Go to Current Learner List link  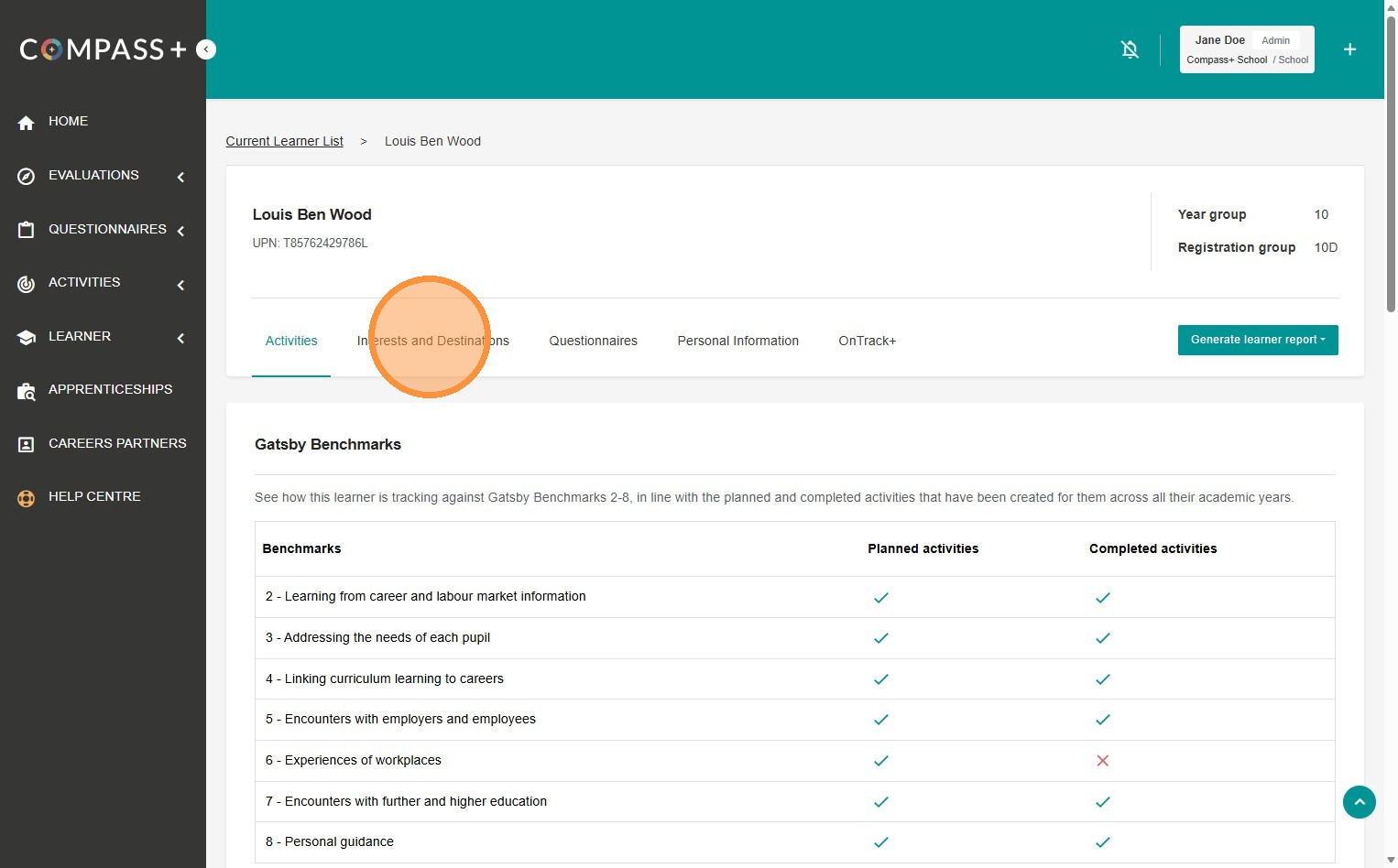coord(285,141)
